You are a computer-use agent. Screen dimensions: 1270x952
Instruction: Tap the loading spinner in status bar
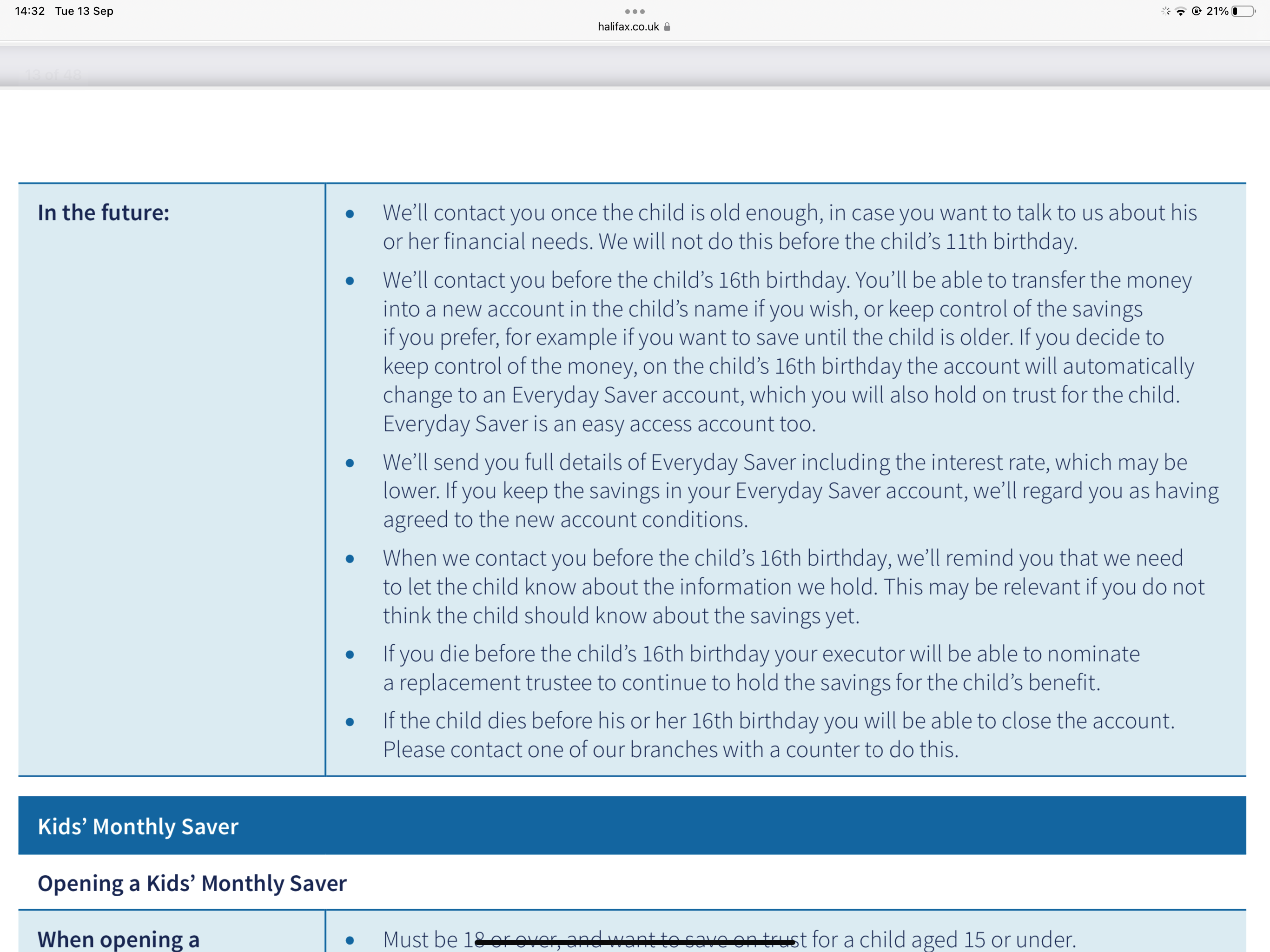point(1165,11)
